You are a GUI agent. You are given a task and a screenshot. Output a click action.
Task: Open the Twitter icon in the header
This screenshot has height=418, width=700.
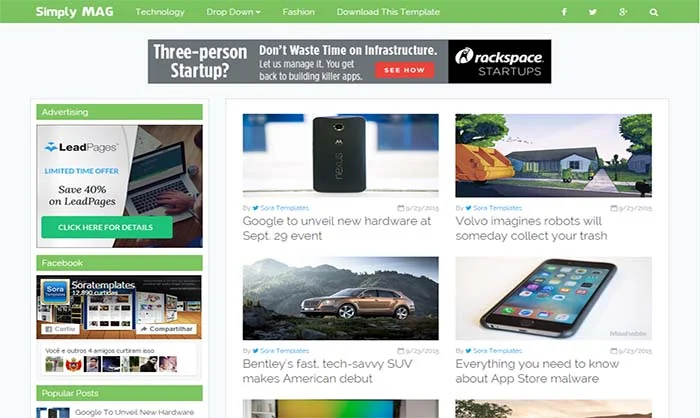[x=593, y=12]
